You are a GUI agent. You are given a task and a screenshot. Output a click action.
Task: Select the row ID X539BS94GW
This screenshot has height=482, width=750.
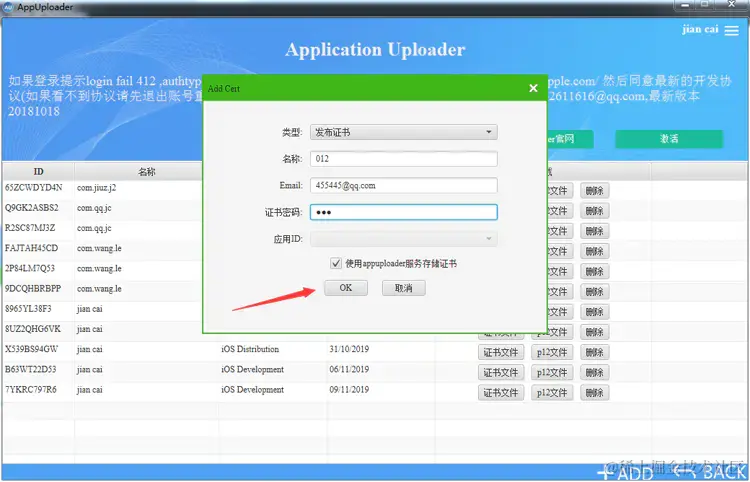click(32, 349)
